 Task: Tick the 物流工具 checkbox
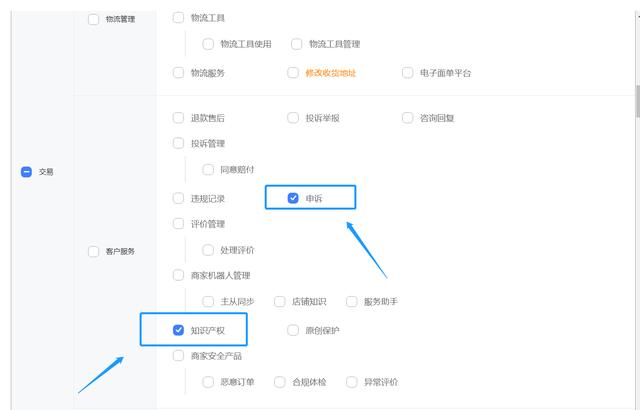click(179, 18)
